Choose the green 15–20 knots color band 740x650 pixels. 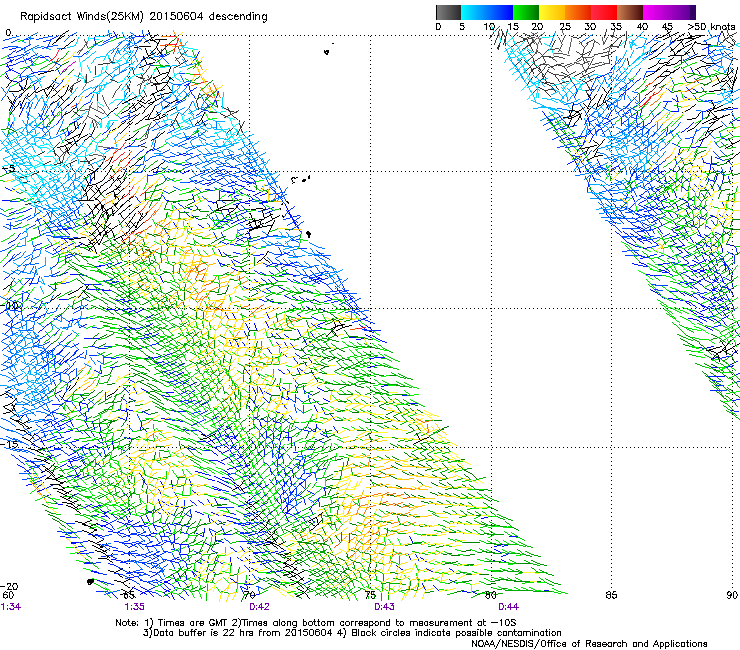(x=526, y=12)
